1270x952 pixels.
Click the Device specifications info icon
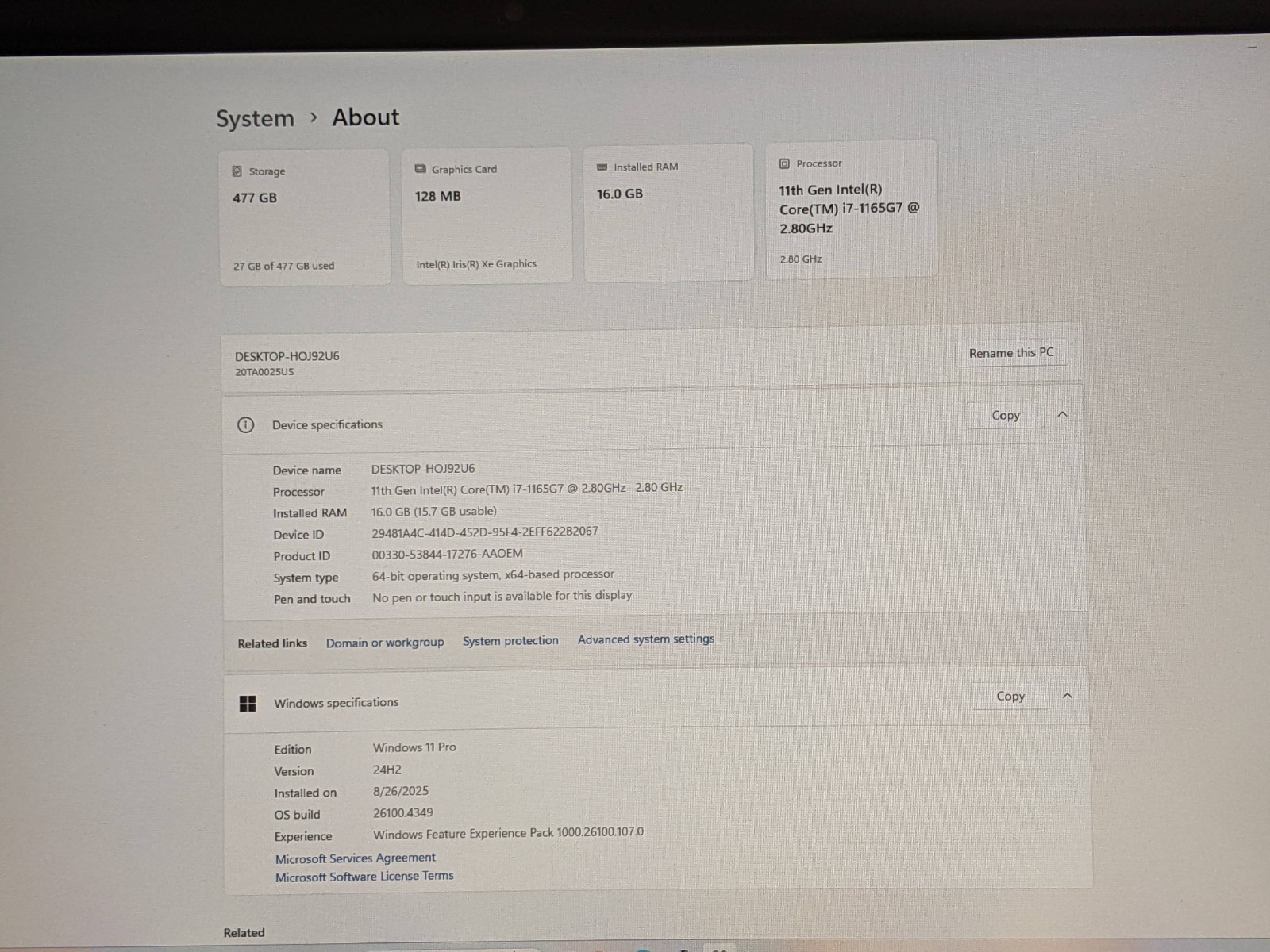[x=246, y=424]
